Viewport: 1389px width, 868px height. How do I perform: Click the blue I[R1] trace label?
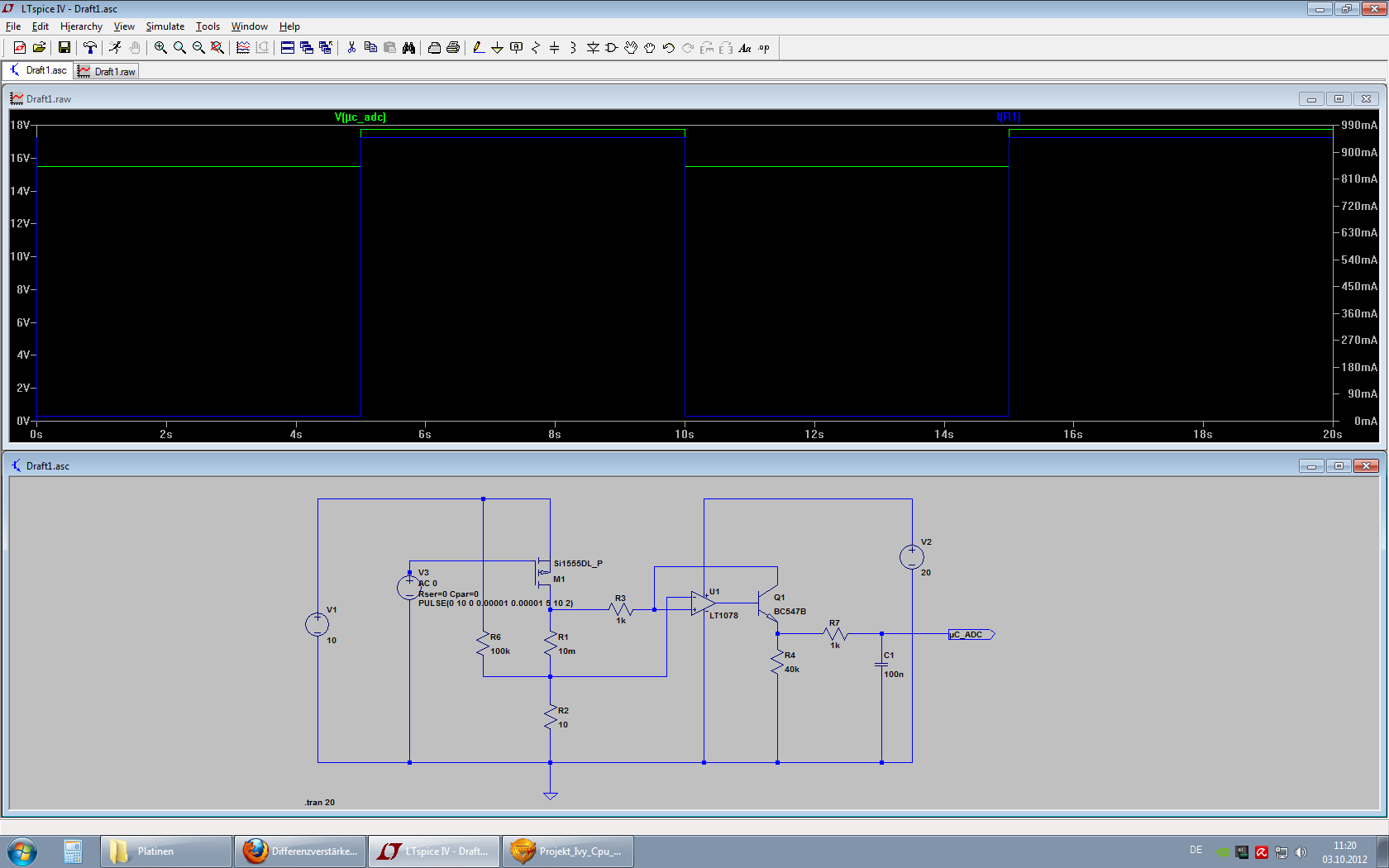tap(1009, 117)
